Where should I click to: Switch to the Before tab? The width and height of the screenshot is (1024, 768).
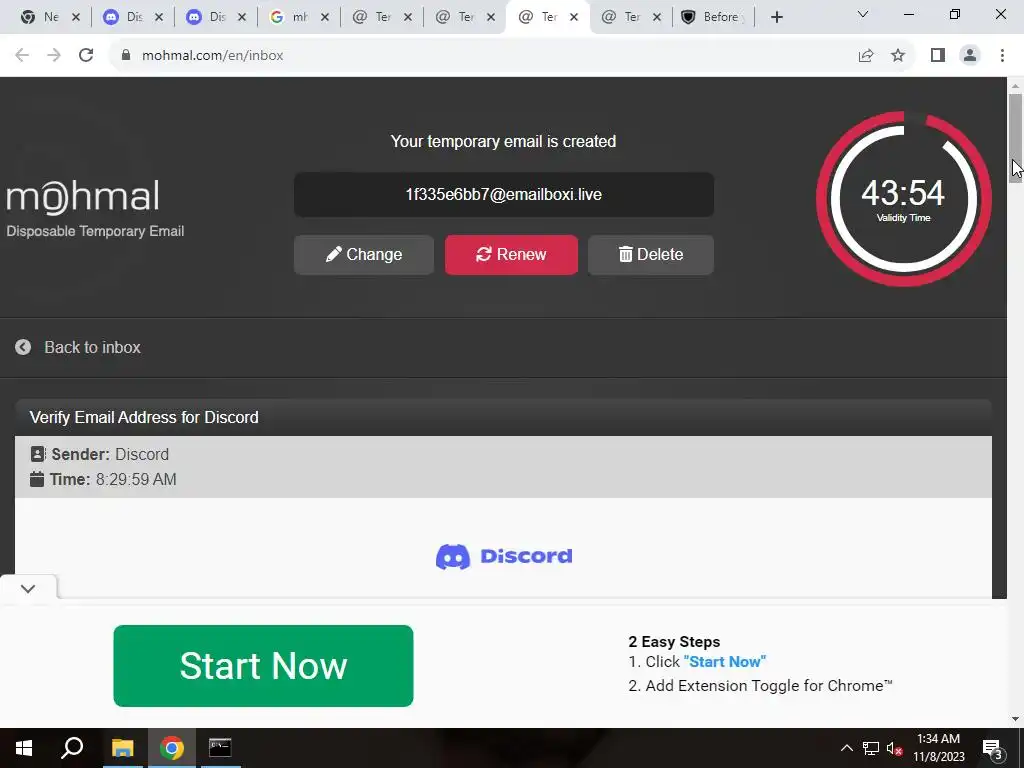coord(712,17)
